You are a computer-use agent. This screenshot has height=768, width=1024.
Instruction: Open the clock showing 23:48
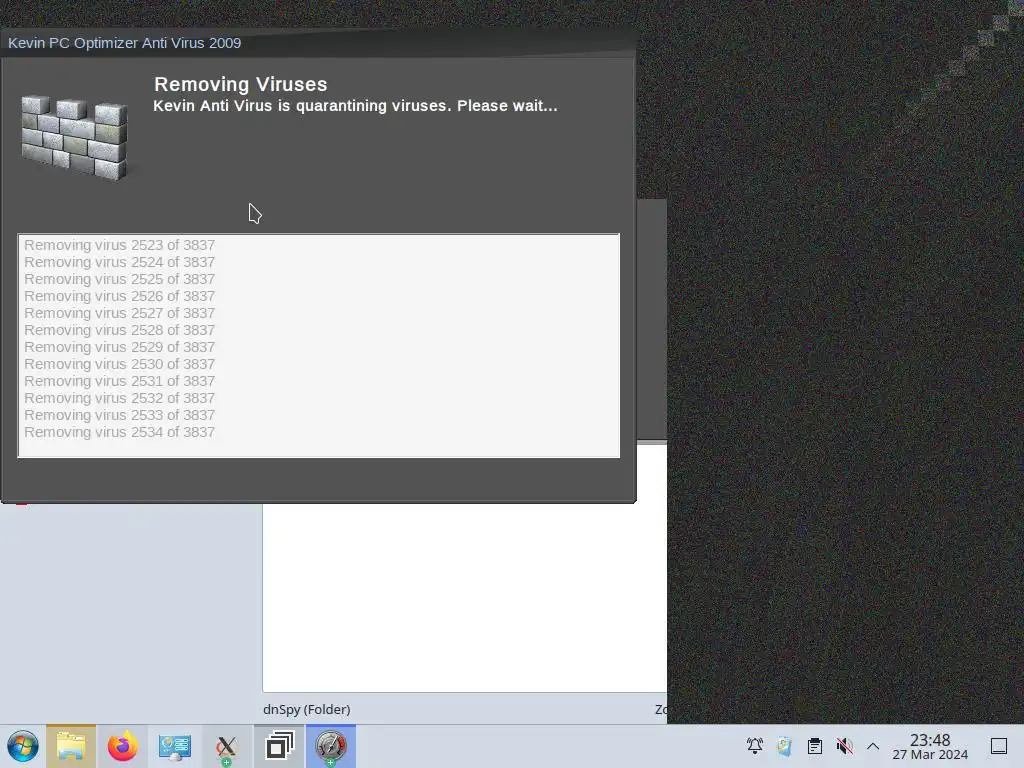(x=930, y=746)
